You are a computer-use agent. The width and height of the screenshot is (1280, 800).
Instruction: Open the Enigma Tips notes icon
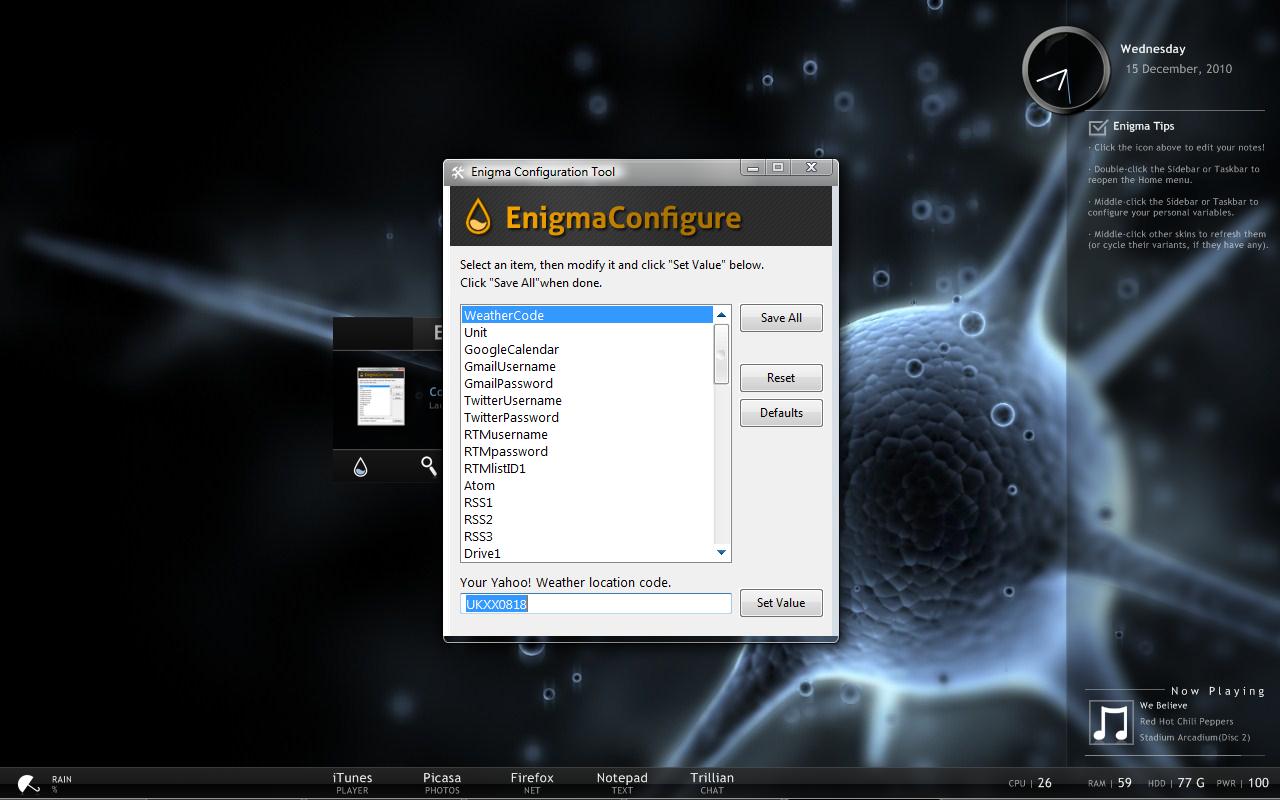[1100, 126]
